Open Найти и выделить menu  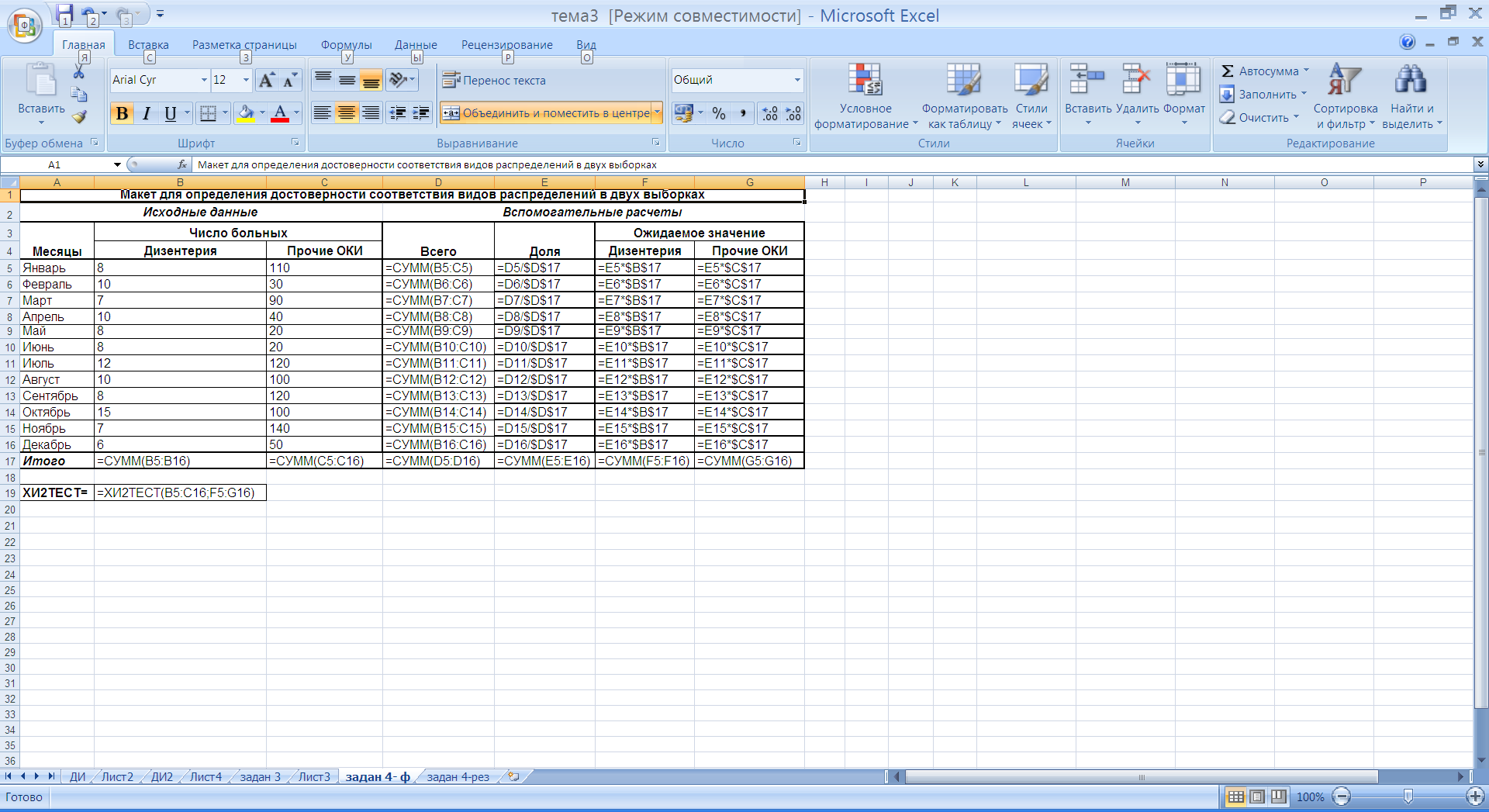pos(1411,96)
